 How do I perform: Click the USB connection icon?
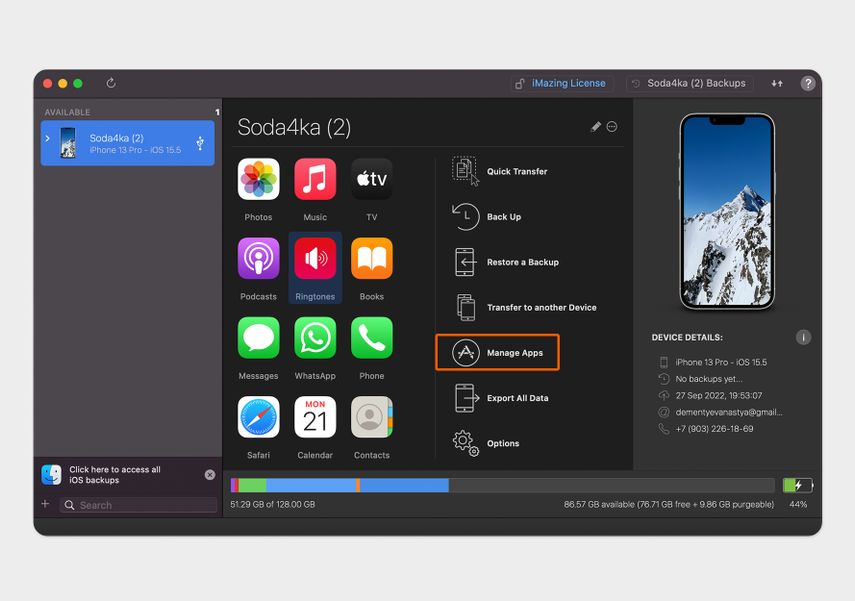pyautogui.click(x=200, y=143)
